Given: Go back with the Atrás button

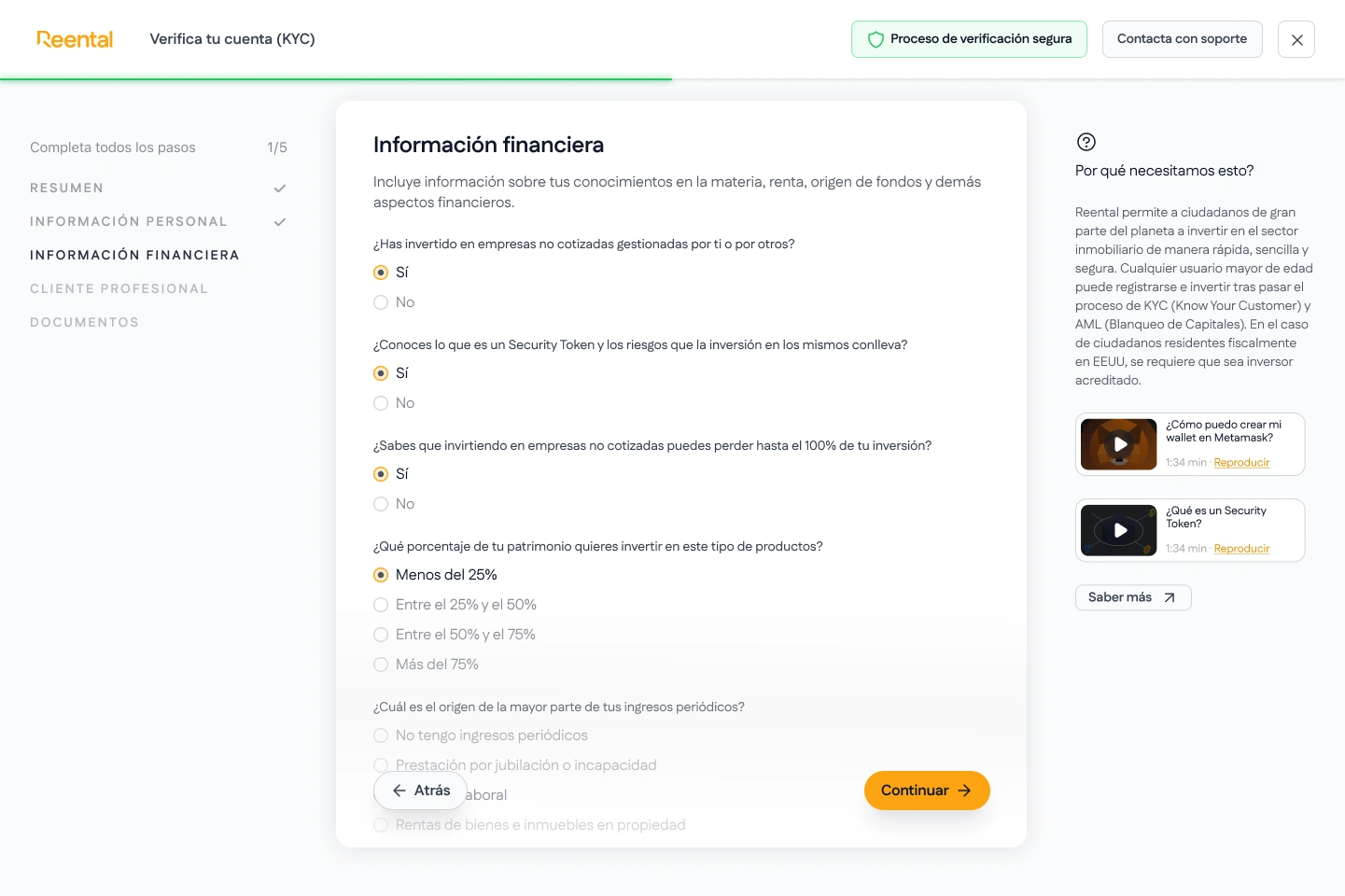Looking at the screenshot, I should [x=420, y=791].
